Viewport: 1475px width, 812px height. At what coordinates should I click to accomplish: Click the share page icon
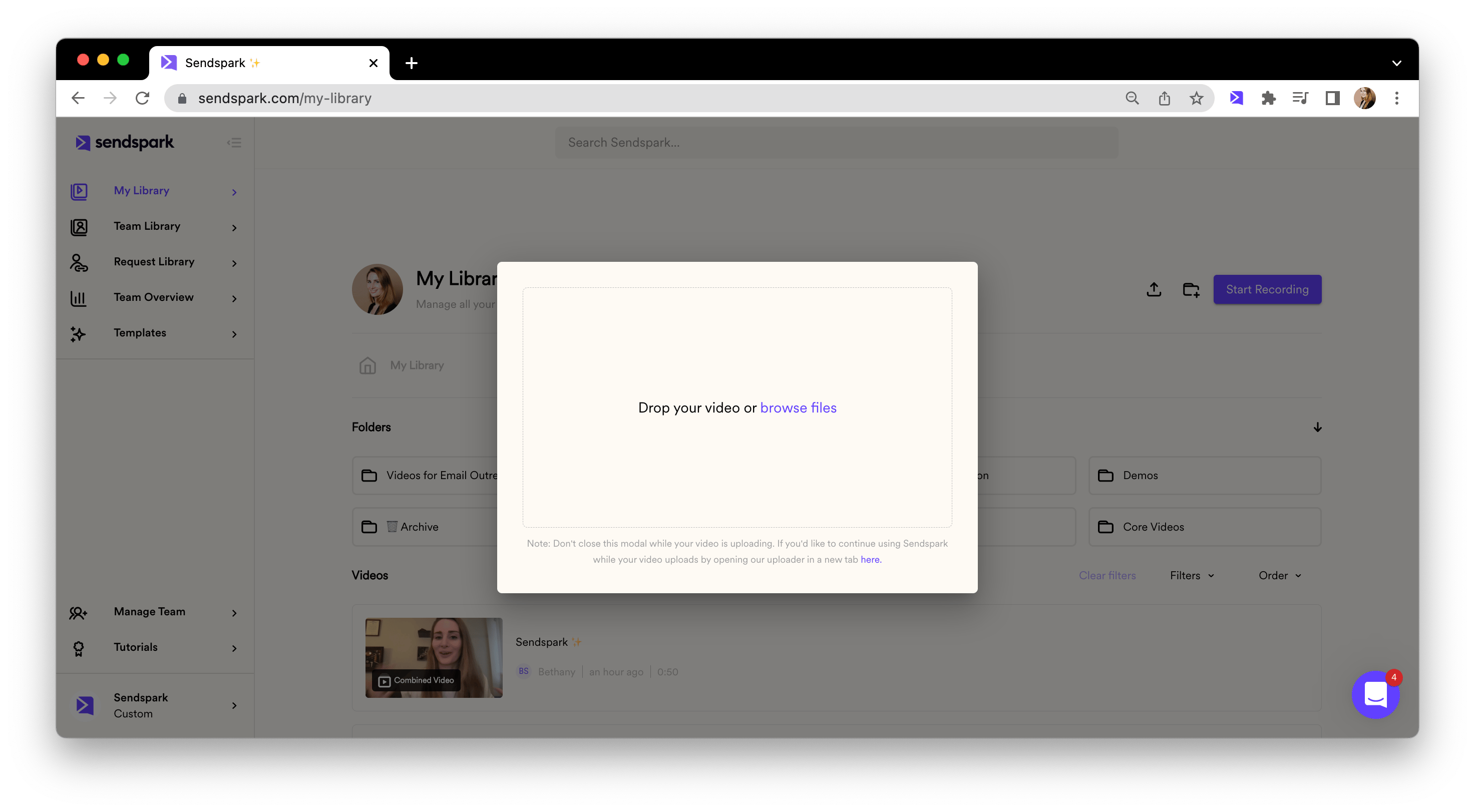[1164, 99]
